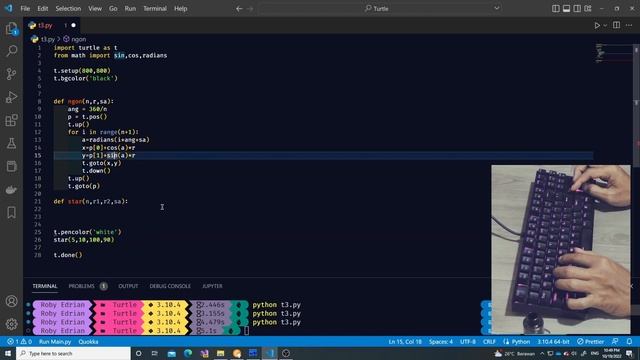Open the Windows Start button
The height and width of the screenshot is (360, 640).
pyautogui.click(x=8, y=353)
